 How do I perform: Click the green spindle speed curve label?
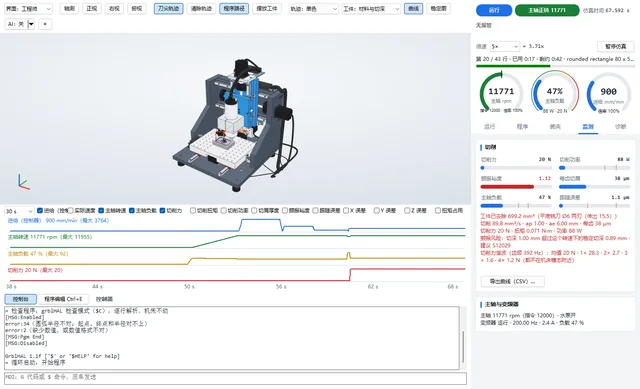[50, 237]
